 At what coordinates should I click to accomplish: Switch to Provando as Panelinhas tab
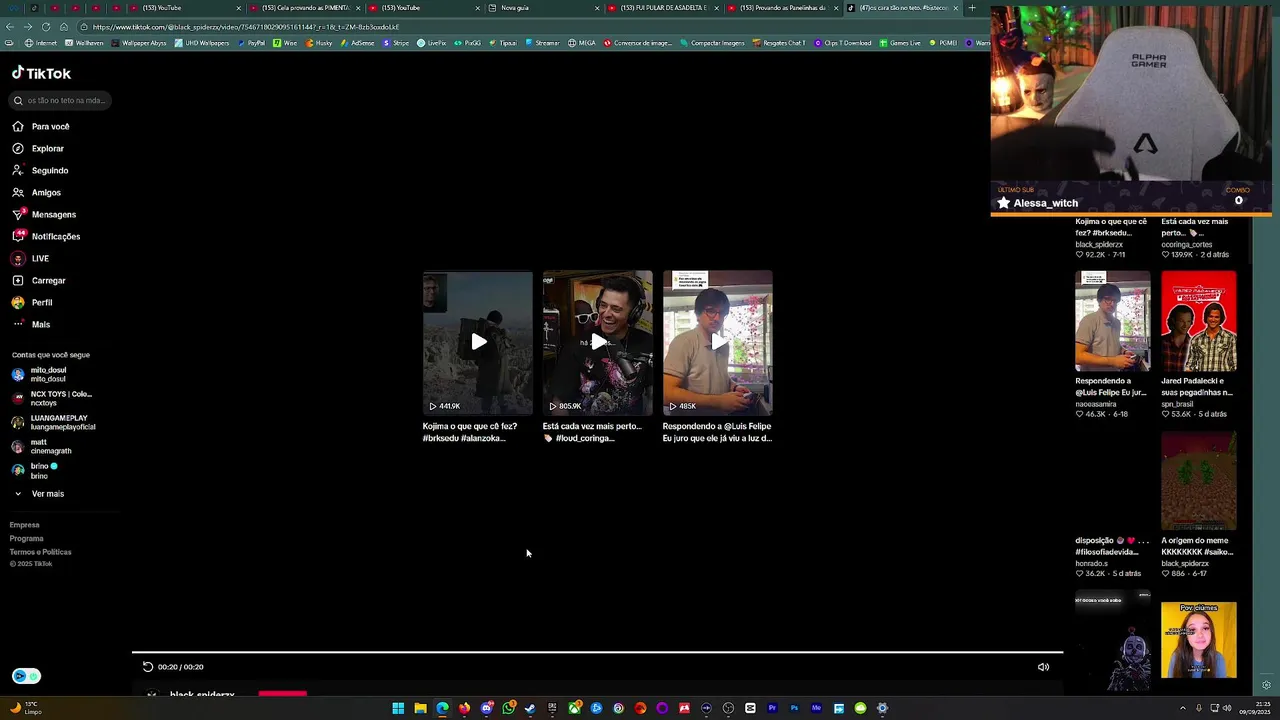783,8
